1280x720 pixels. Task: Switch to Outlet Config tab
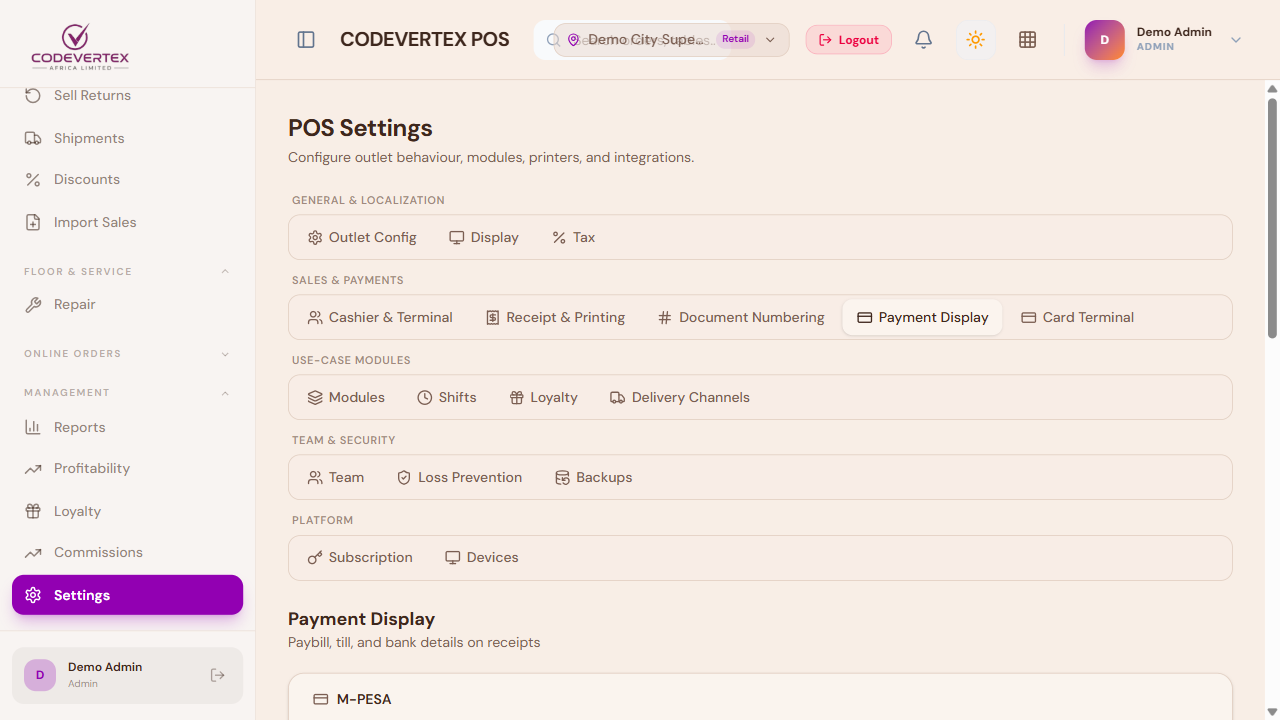tap(362, 237)
